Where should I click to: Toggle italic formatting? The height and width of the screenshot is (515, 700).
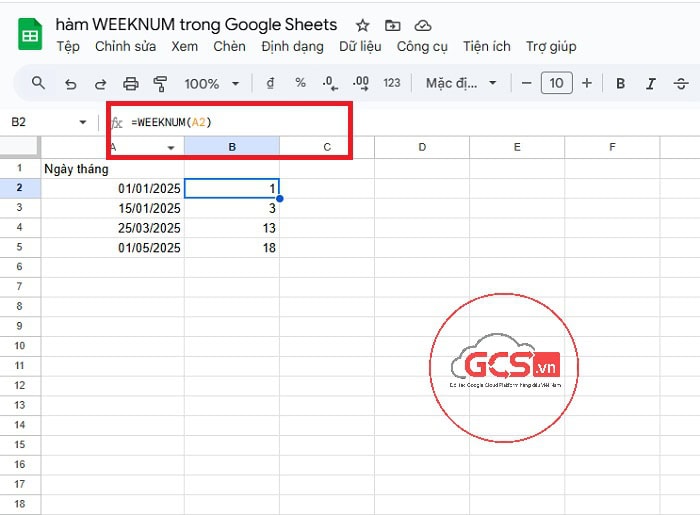coord(651,84)
